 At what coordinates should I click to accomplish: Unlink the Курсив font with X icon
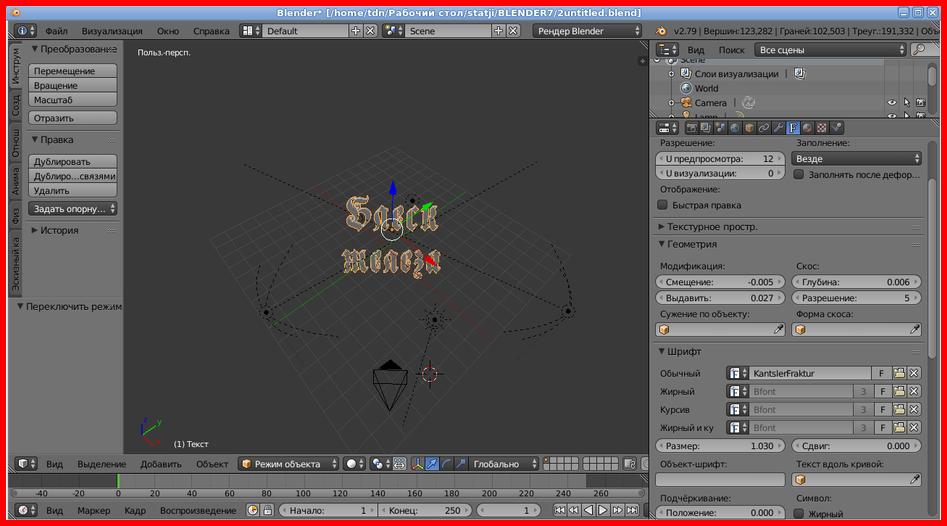(x=914, y=409)
